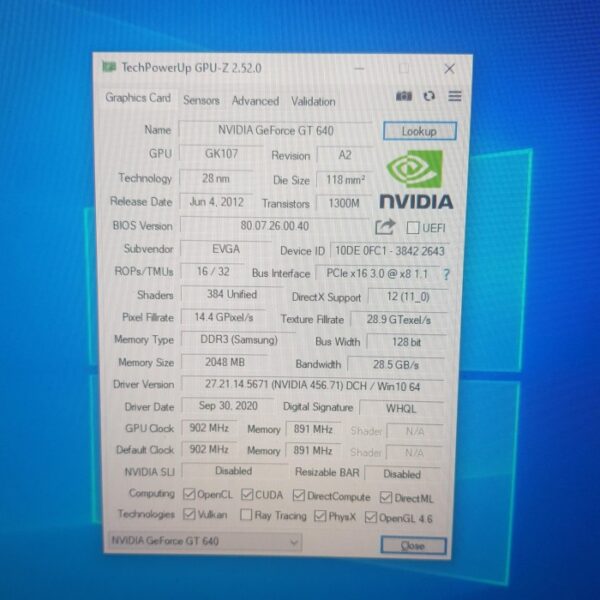The height and width of the screenshot is (600, 600).
Task: Switch to the Sensors tab
Action: pyautogui.click(x=201, y=100)
